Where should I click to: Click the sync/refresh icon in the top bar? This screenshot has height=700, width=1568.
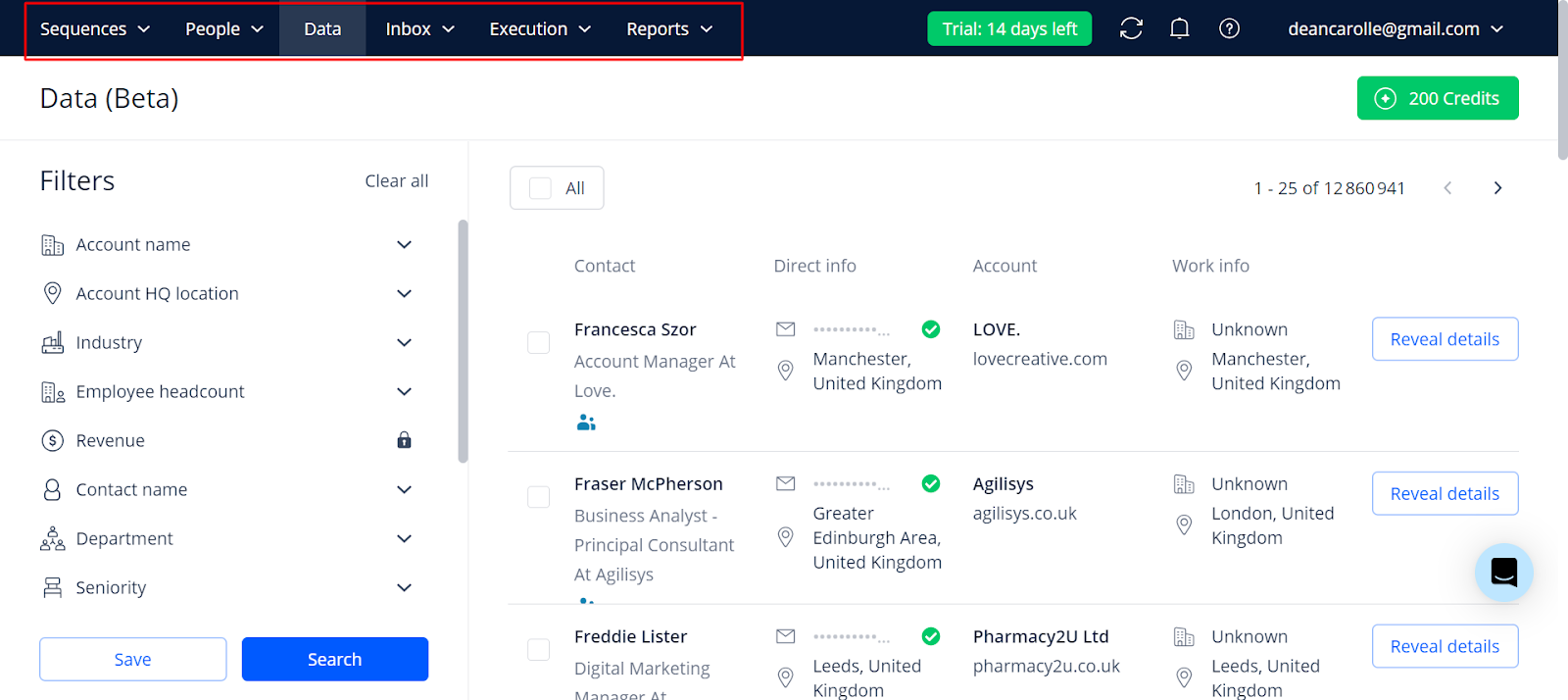coord(1131,28)
